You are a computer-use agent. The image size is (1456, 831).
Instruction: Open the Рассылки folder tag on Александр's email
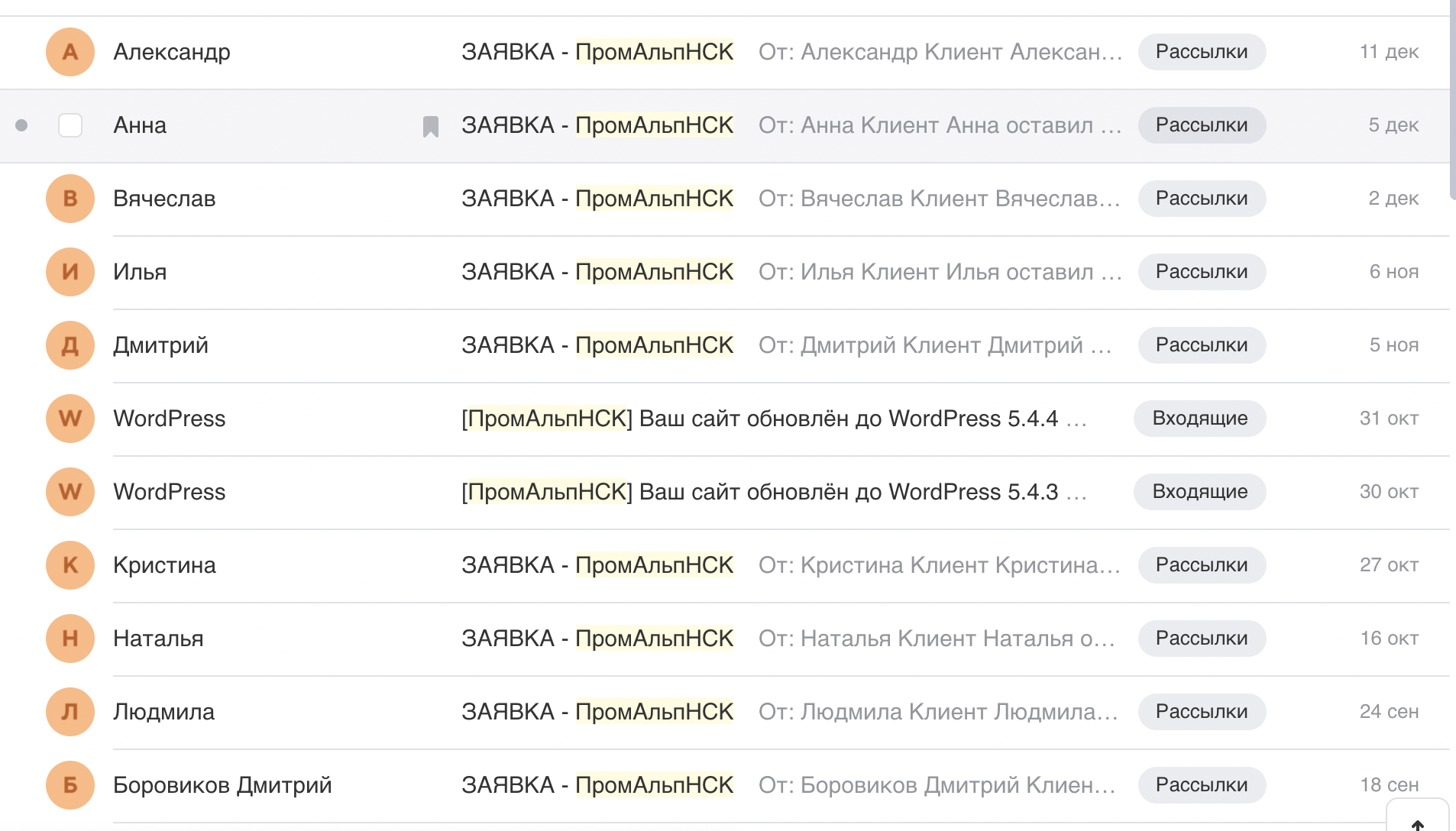[1201, 52]
